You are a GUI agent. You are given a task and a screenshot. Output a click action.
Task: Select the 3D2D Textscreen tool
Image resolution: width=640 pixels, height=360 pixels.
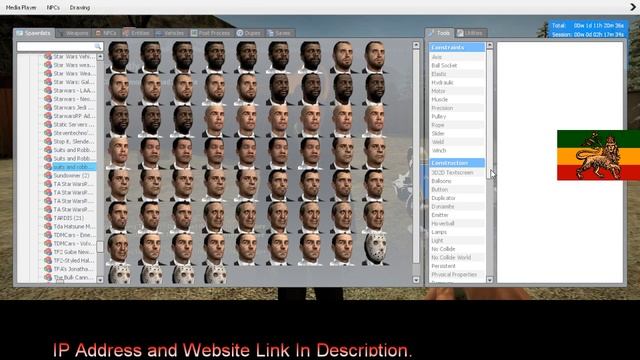pyautogui.click(x=457, y=173)
